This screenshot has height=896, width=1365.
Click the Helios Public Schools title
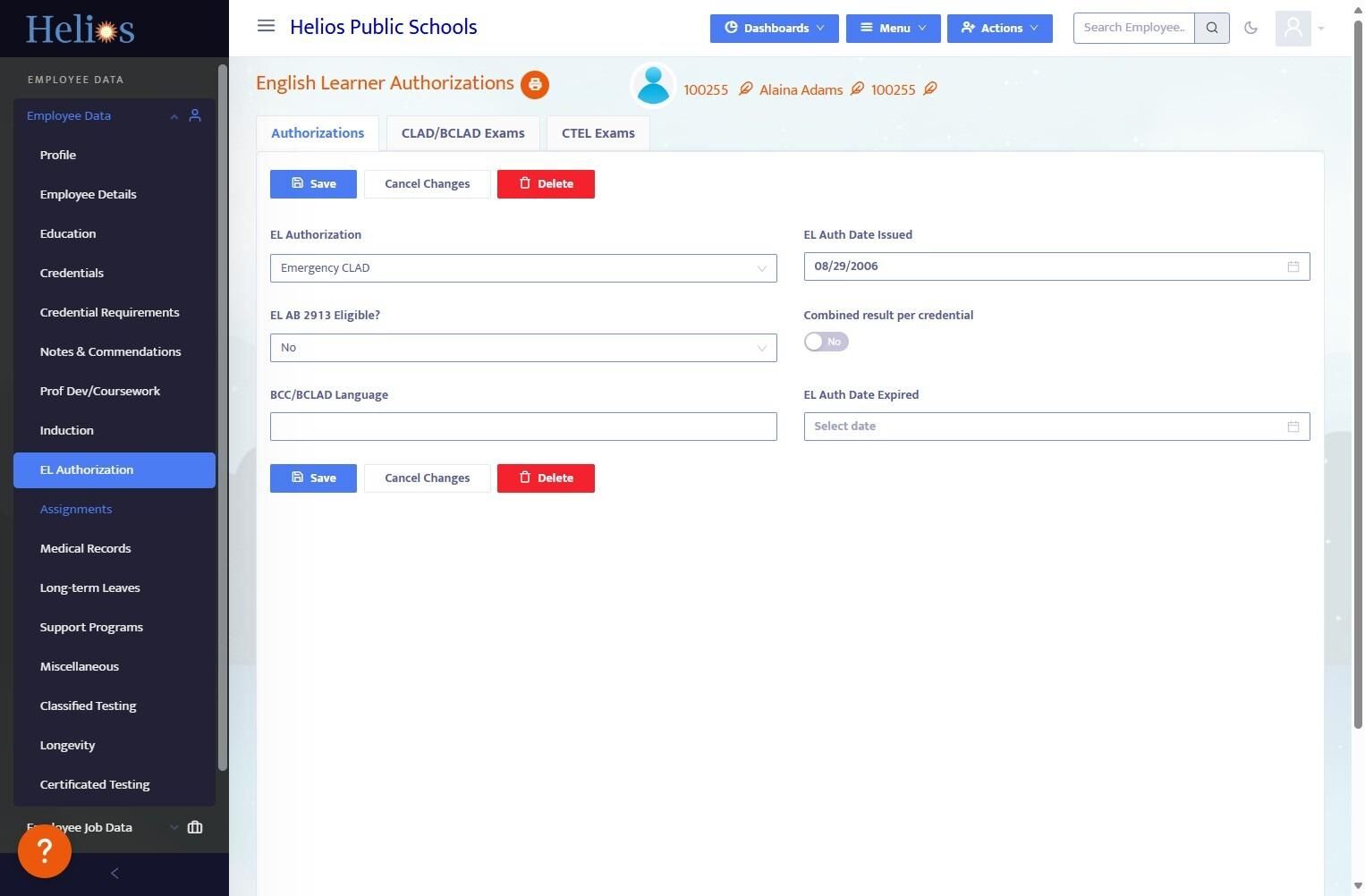point(384,27)
